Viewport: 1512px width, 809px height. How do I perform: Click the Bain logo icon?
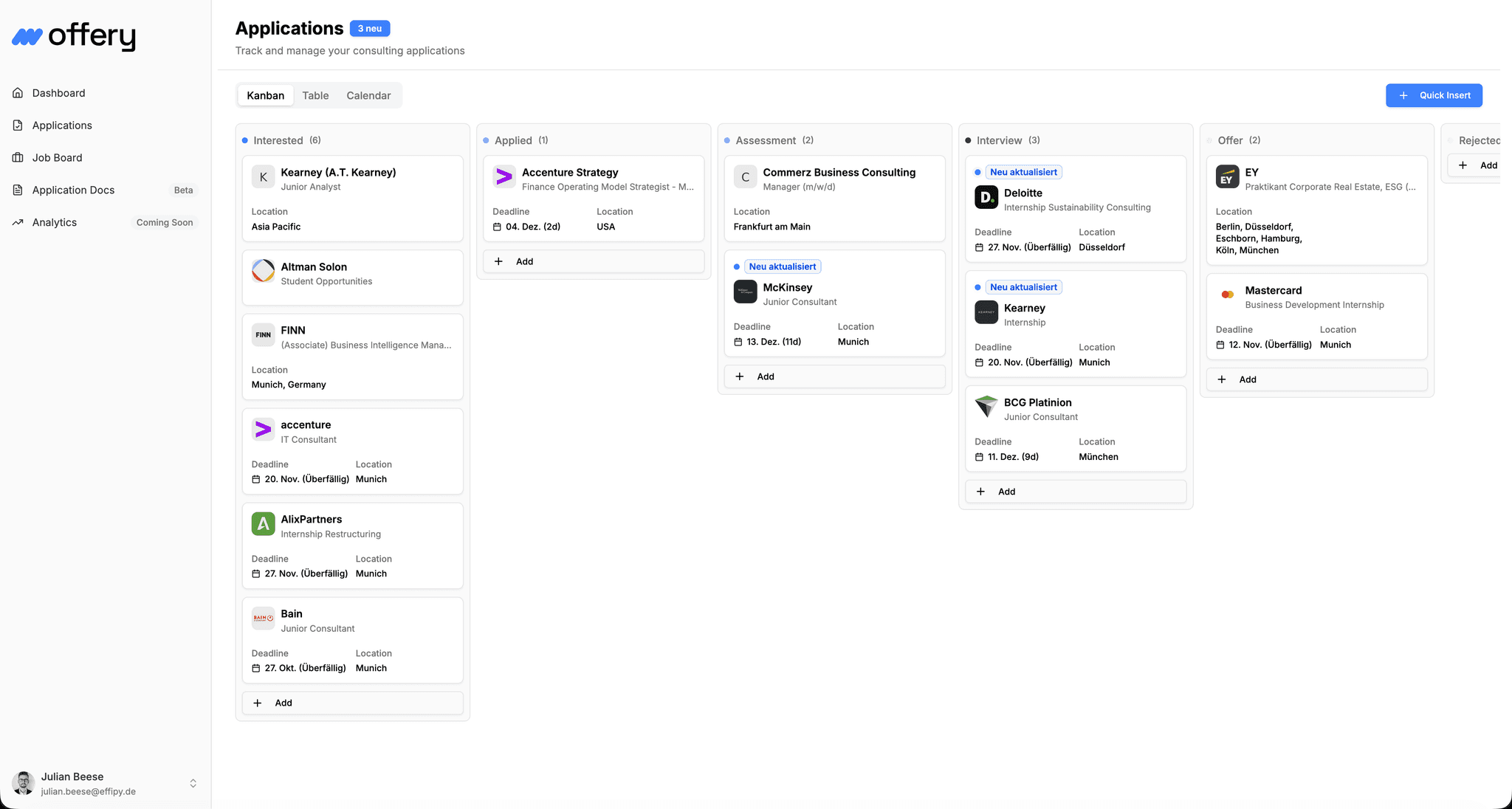(263, 619)
